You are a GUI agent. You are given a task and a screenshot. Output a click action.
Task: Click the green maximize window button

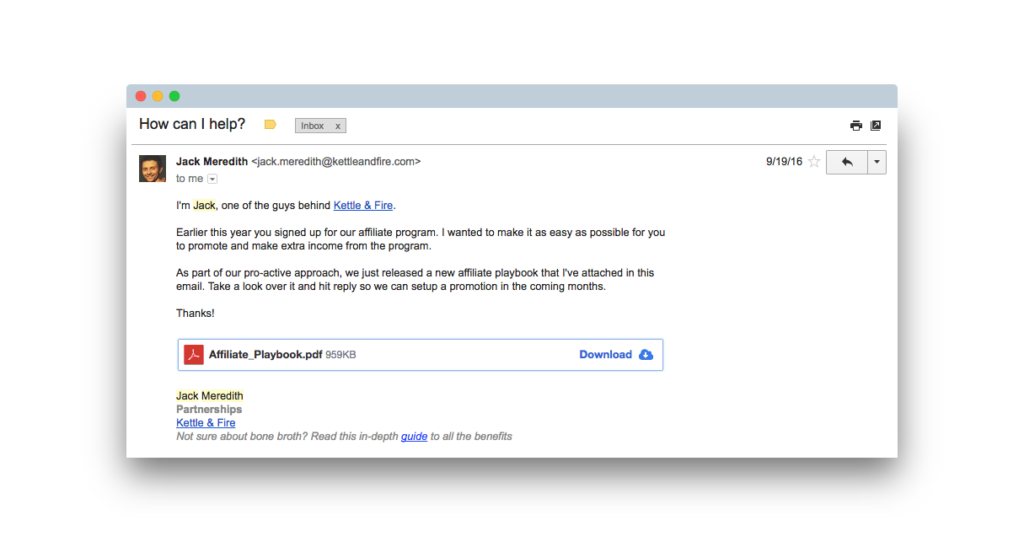click(x=174, y=96)
